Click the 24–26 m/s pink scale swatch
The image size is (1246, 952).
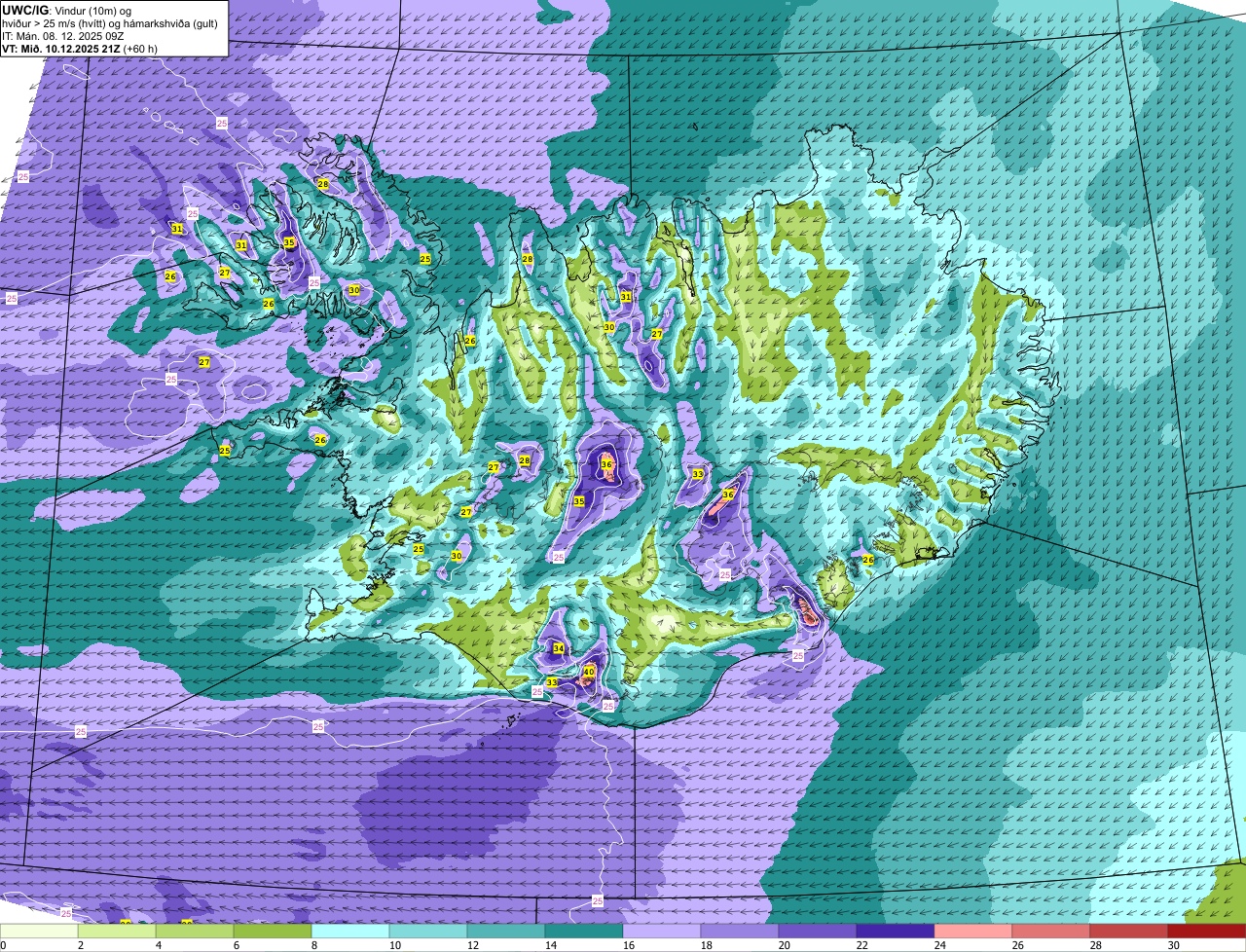tap(973, 931)
